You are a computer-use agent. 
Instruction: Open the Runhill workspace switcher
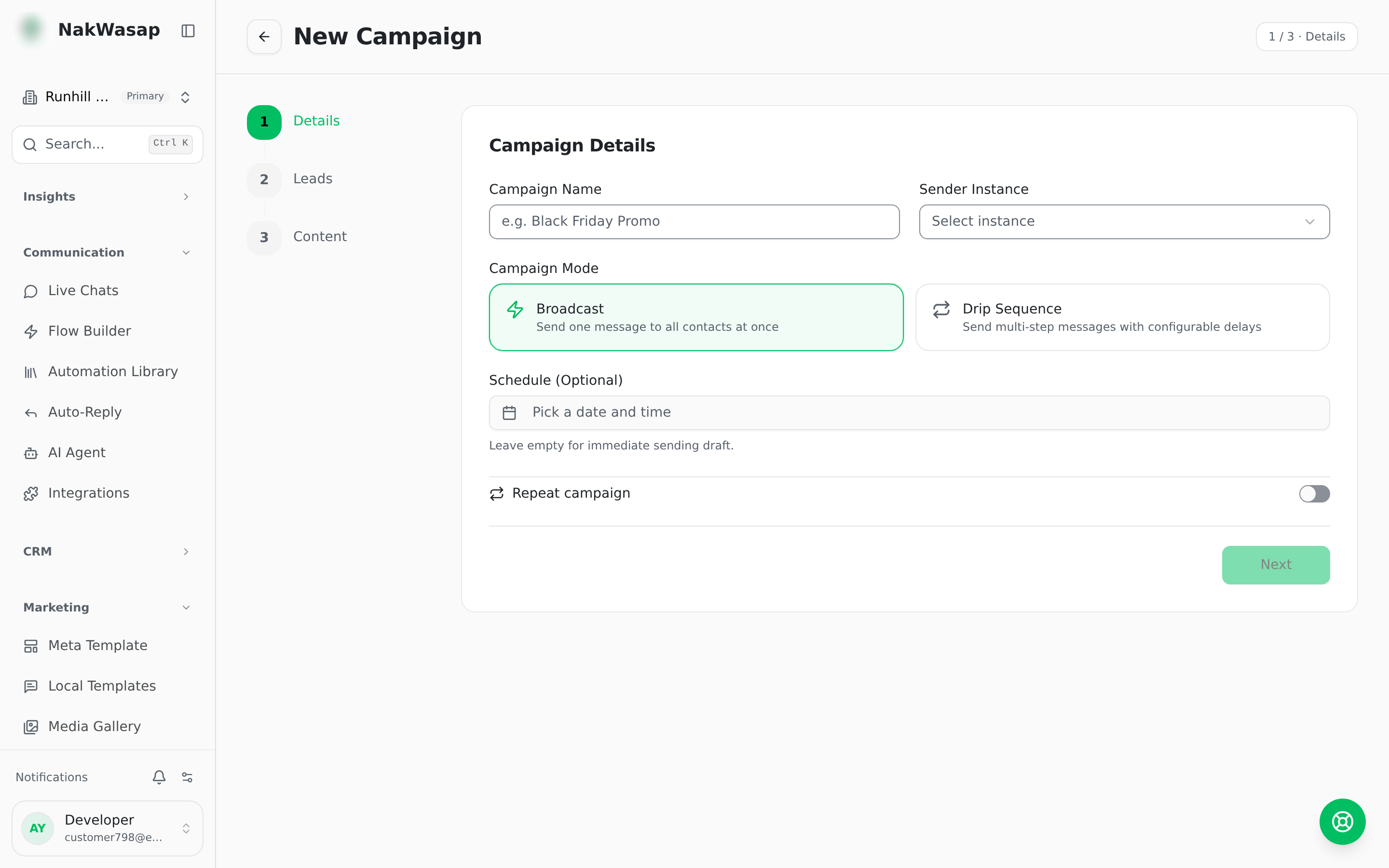pos(107,96)
